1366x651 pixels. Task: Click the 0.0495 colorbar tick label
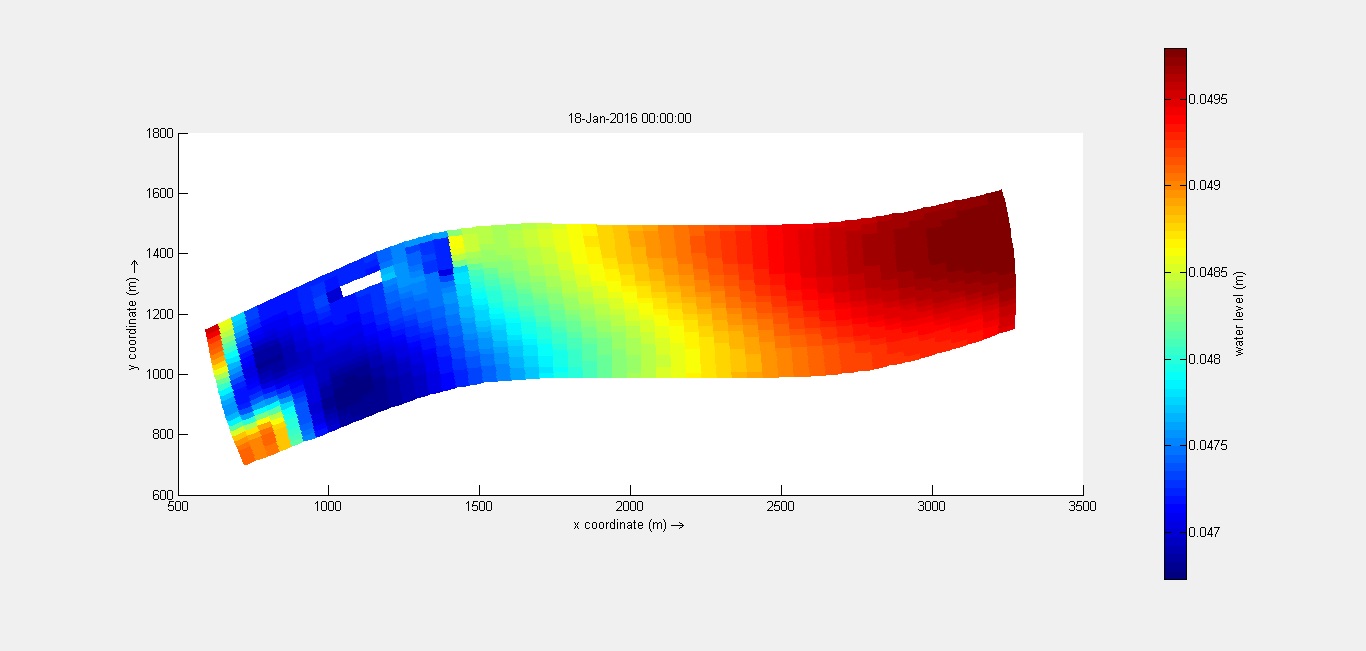(1209, 99)
